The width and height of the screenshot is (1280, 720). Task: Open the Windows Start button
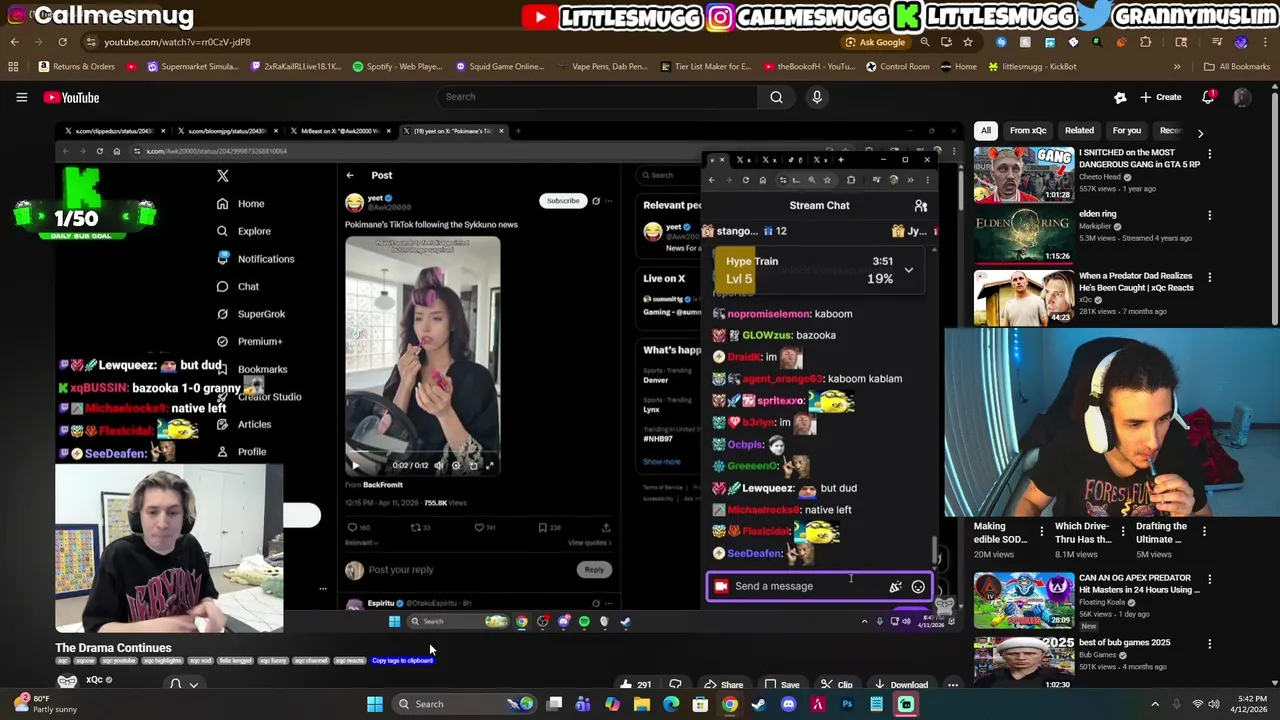coord(374,704)
